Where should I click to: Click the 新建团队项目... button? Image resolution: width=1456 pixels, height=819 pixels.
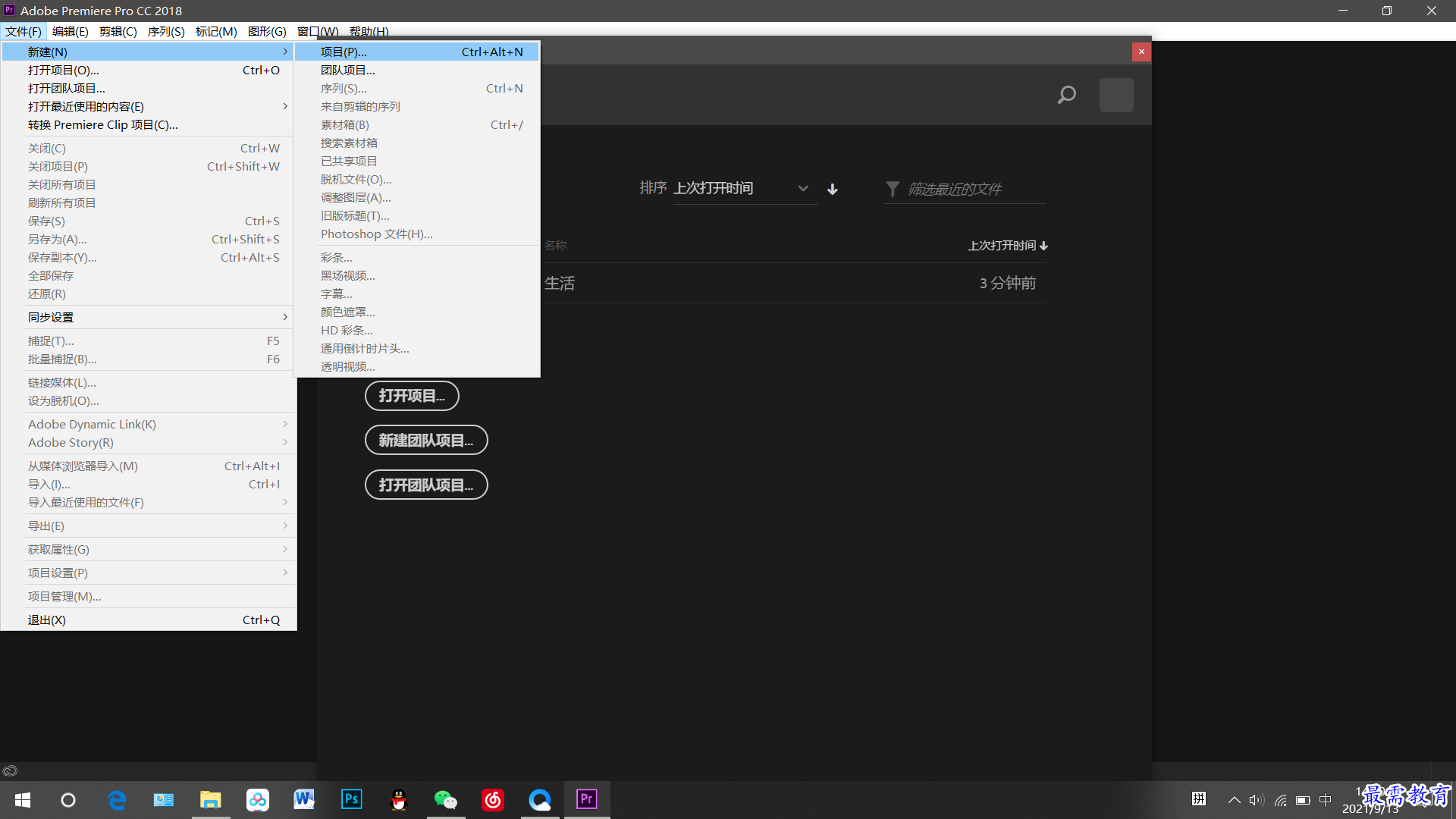(426, 441)
